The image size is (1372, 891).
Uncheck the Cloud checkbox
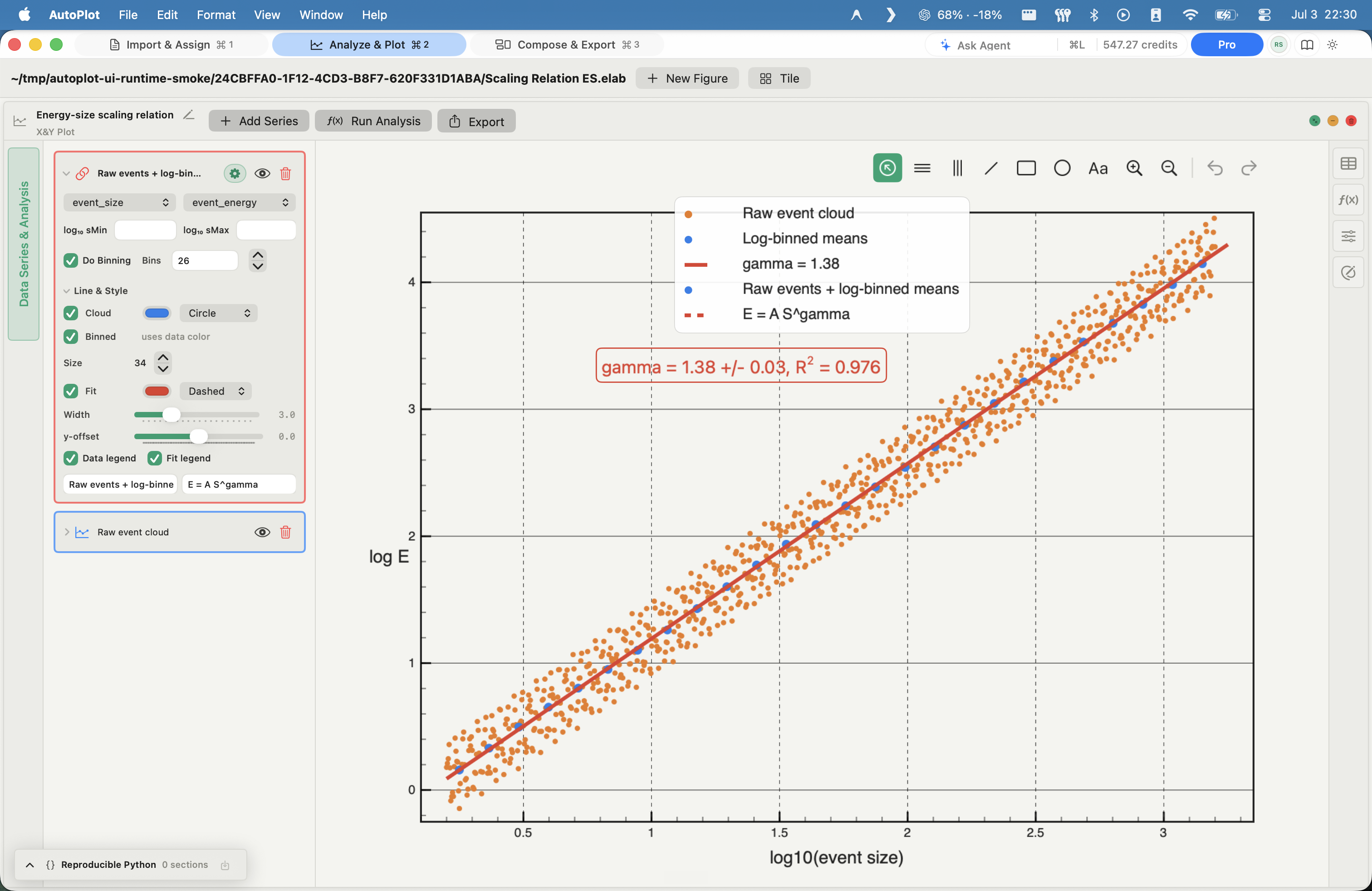click(70, 313)
